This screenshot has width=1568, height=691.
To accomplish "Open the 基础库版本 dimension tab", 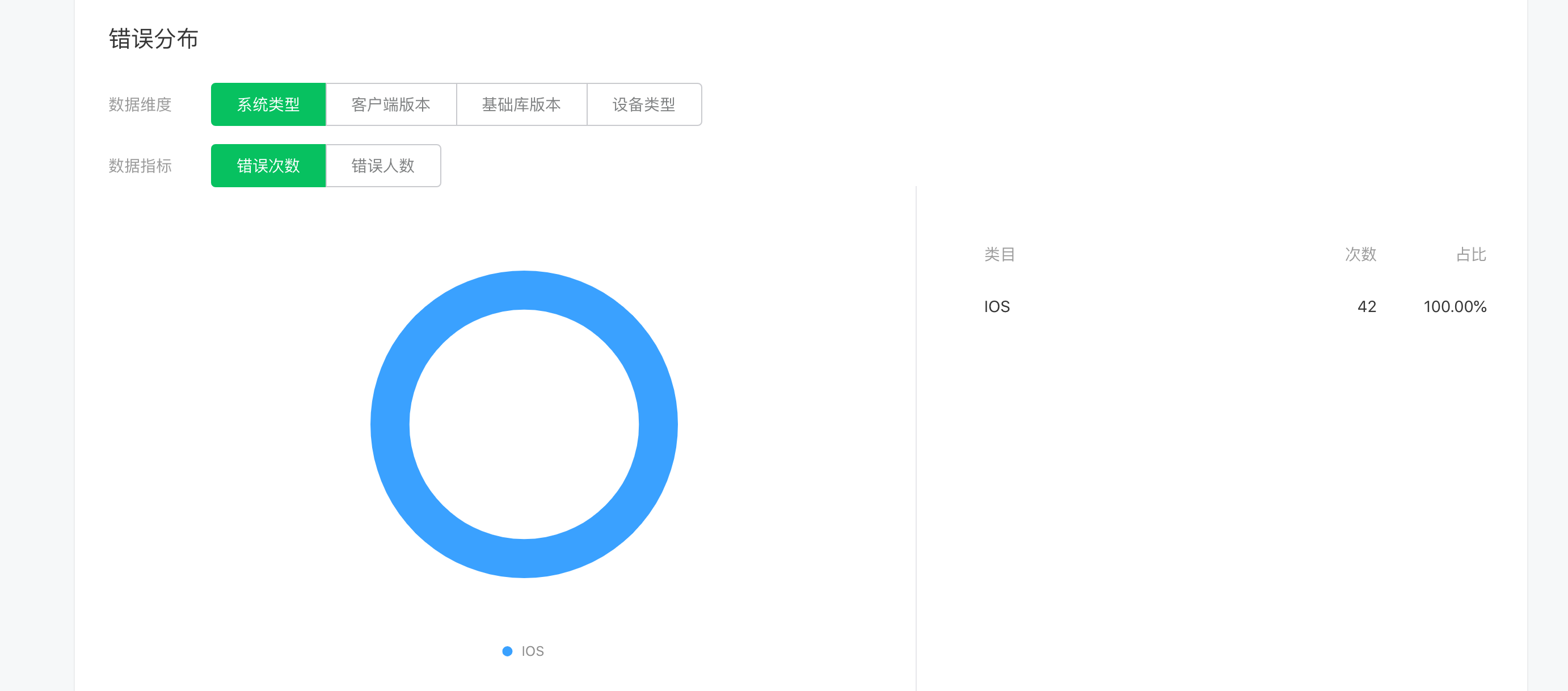I will (x=521, y=105).
